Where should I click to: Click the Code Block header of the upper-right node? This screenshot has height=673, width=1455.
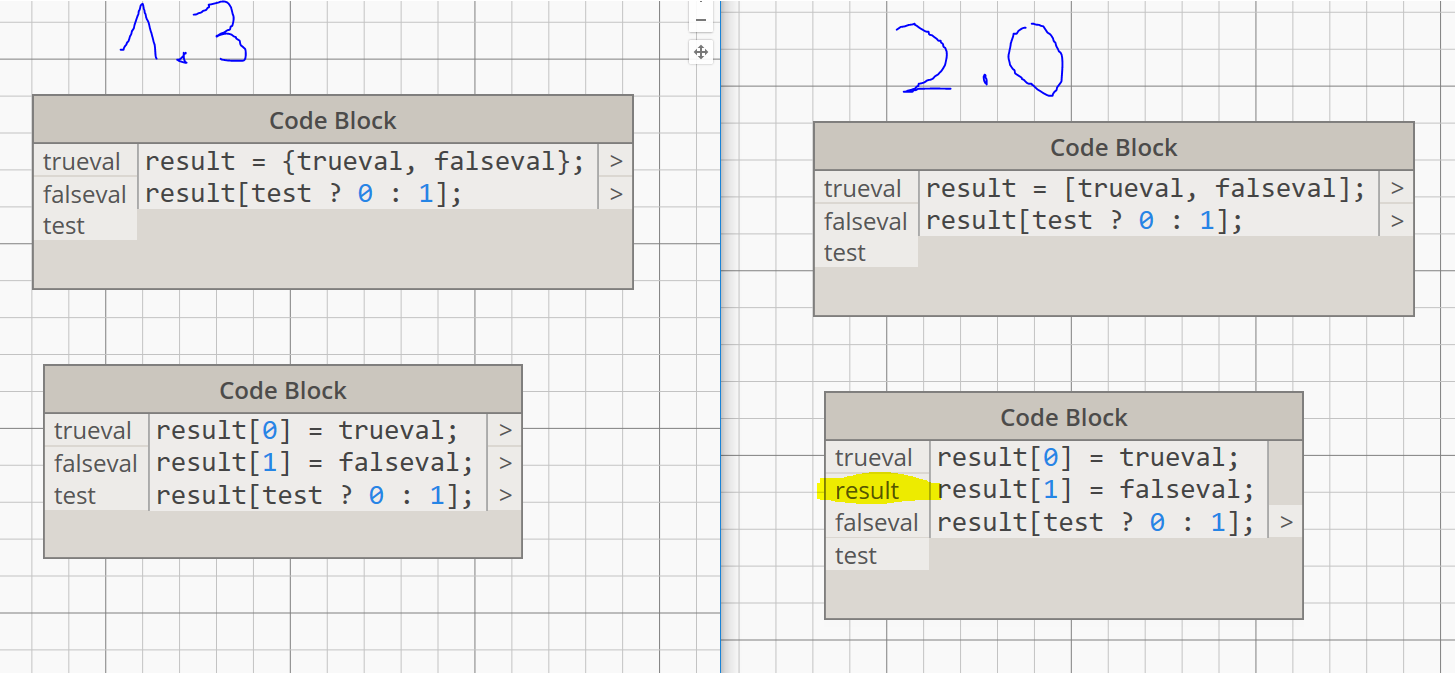point(1113,146)
